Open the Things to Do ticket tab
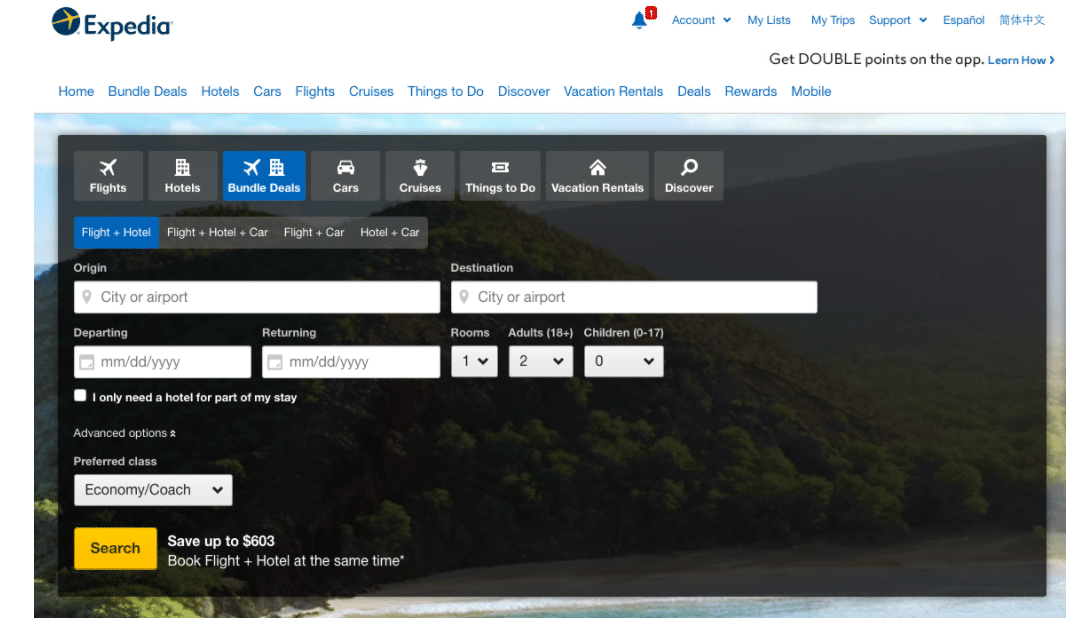The image size is (1076, 622). coord(500,176)
